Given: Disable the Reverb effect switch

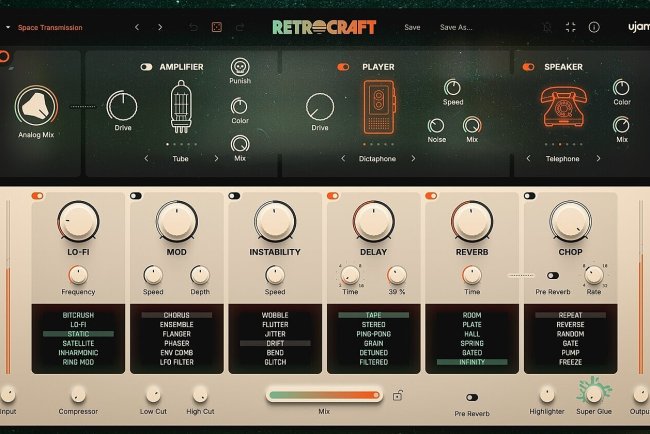Looking at the screenshot, I should point(431,196).
